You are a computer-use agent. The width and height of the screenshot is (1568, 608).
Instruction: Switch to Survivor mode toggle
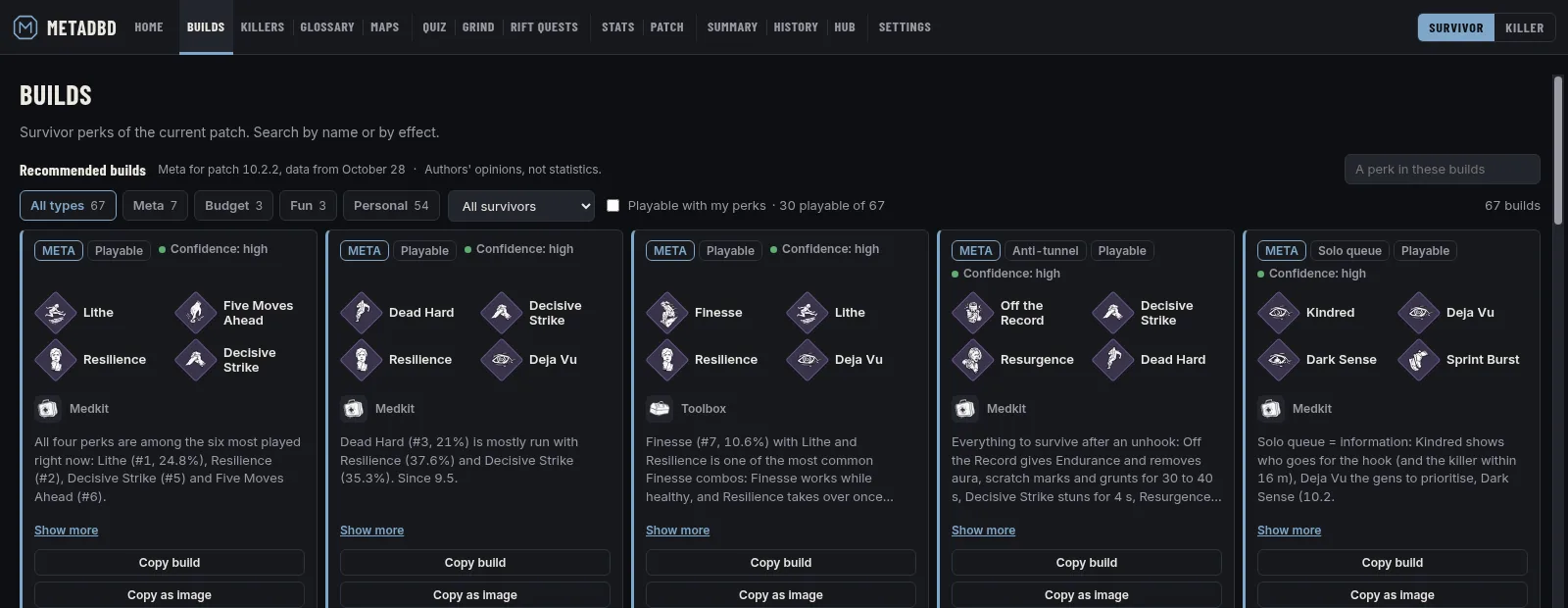pos(1455,27)
